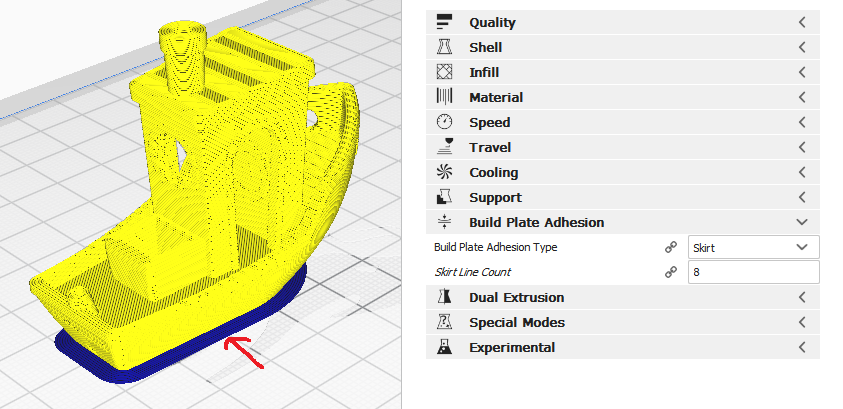Click the Quality category icon
The width and height of the screenshot is (843, 409).
(444, 22)
